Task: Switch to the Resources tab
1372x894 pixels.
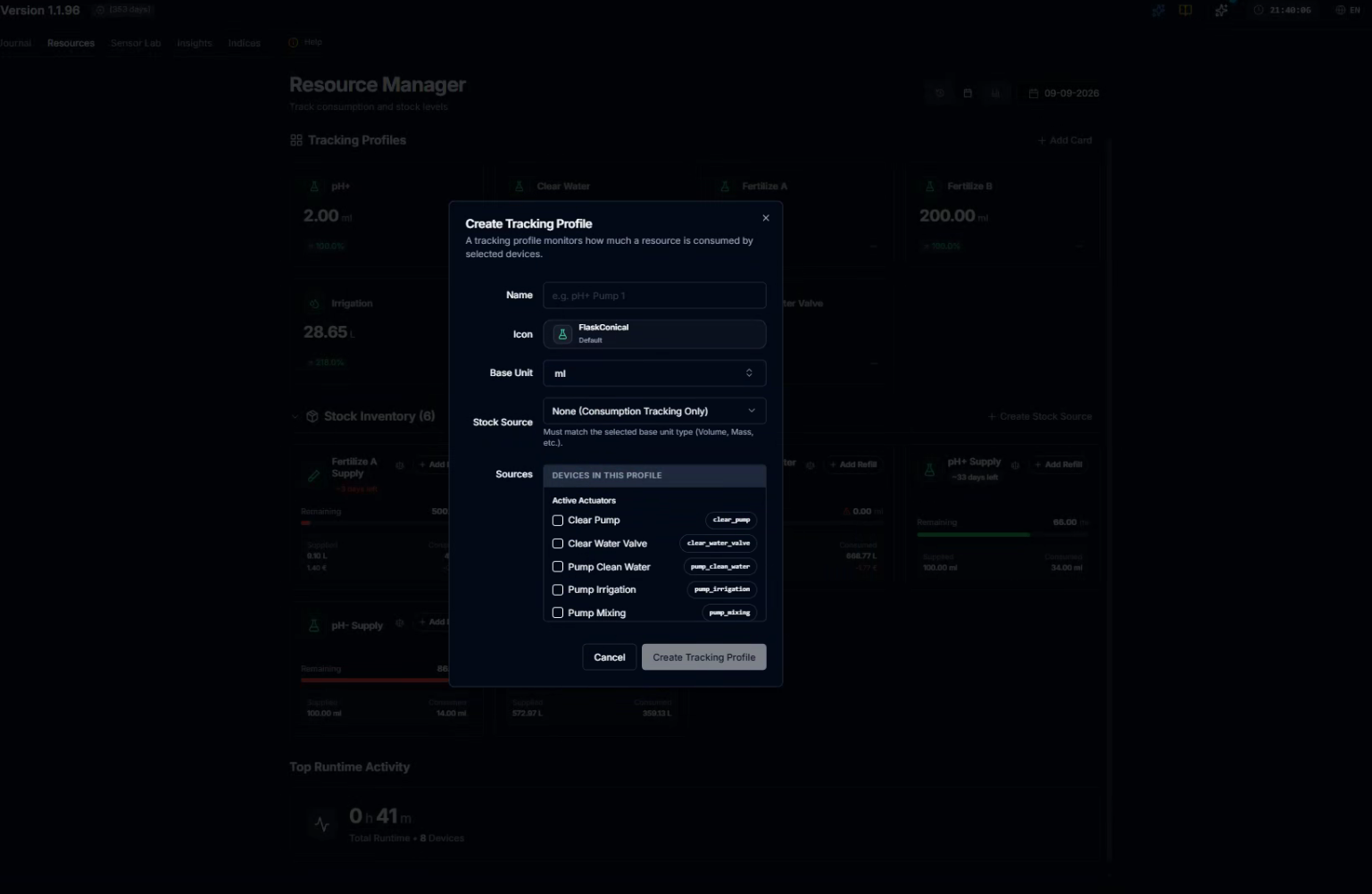Action: tap(71, 43)
